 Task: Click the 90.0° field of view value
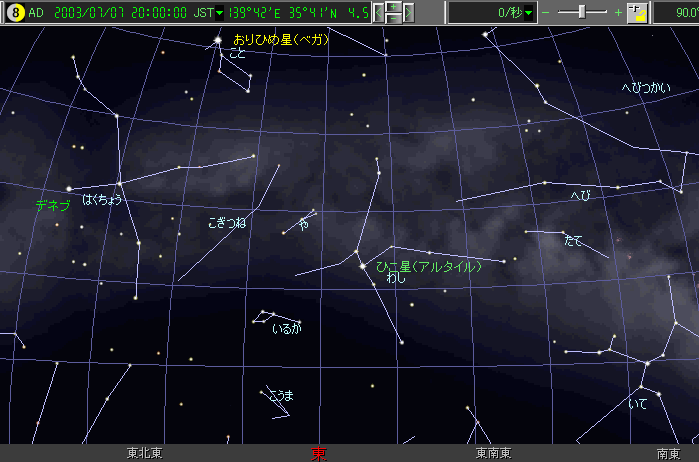click(x=676, y=13)
